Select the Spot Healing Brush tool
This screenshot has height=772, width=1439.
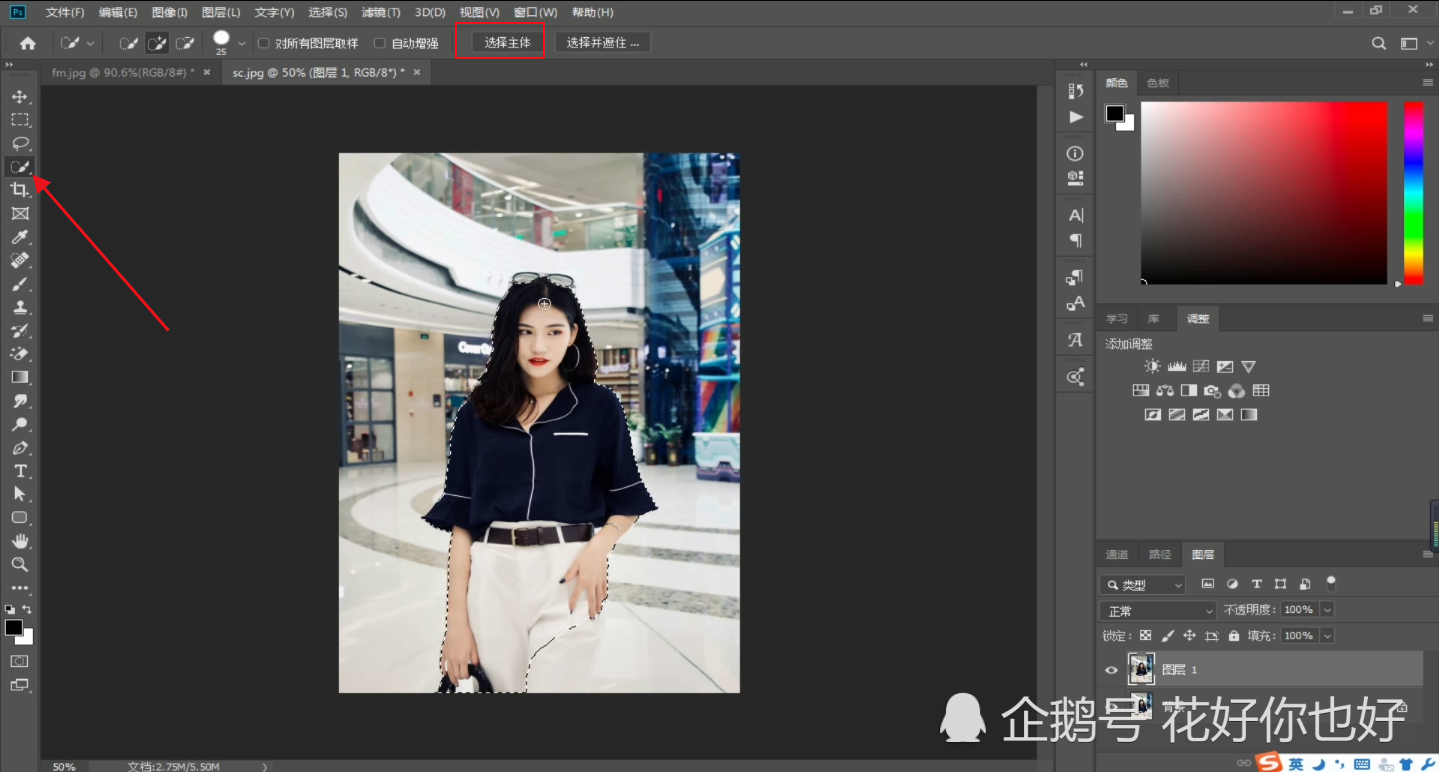point(19,260)
